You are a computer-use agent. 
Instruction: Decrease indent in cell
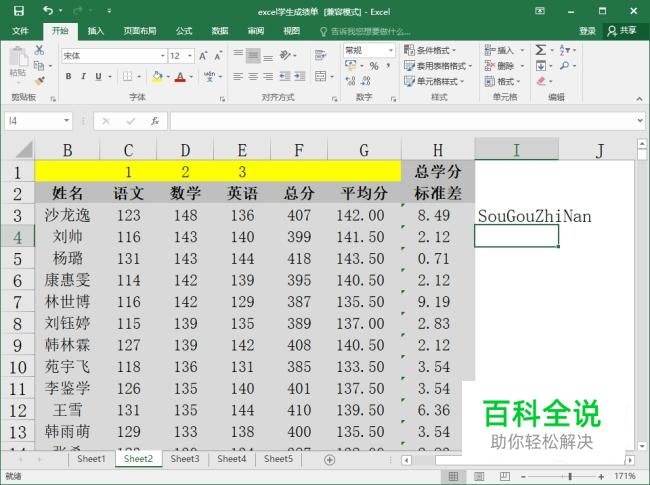pos(285,76)
